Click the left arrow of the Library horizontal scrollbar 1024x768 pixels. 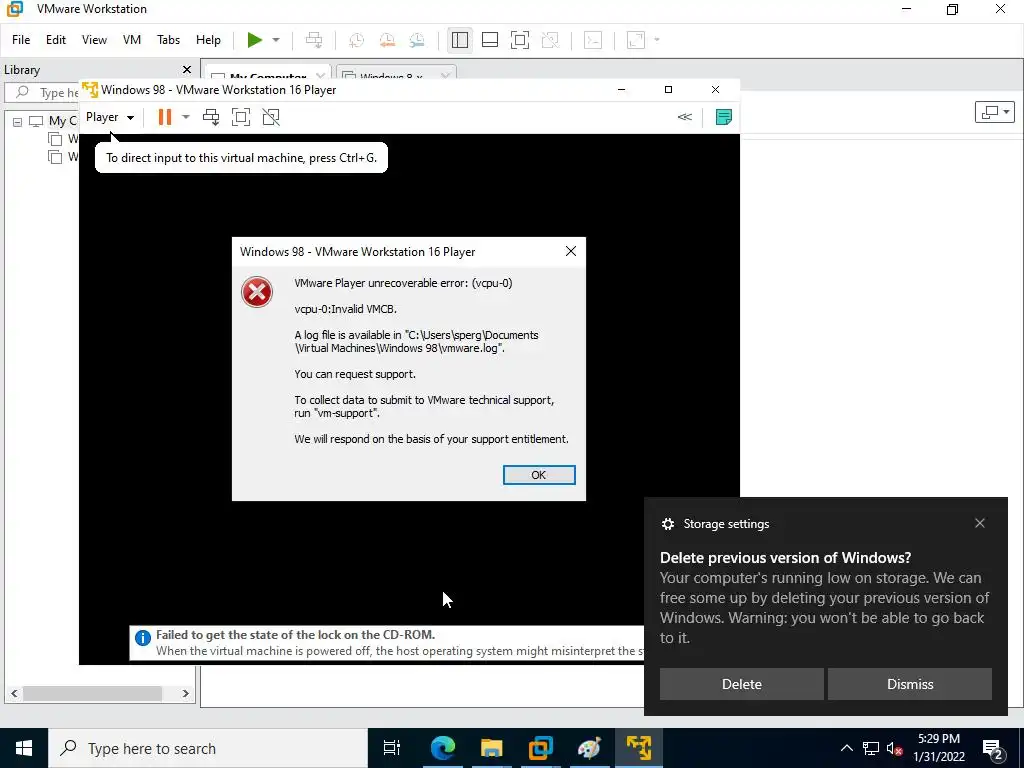coord(14,694)
